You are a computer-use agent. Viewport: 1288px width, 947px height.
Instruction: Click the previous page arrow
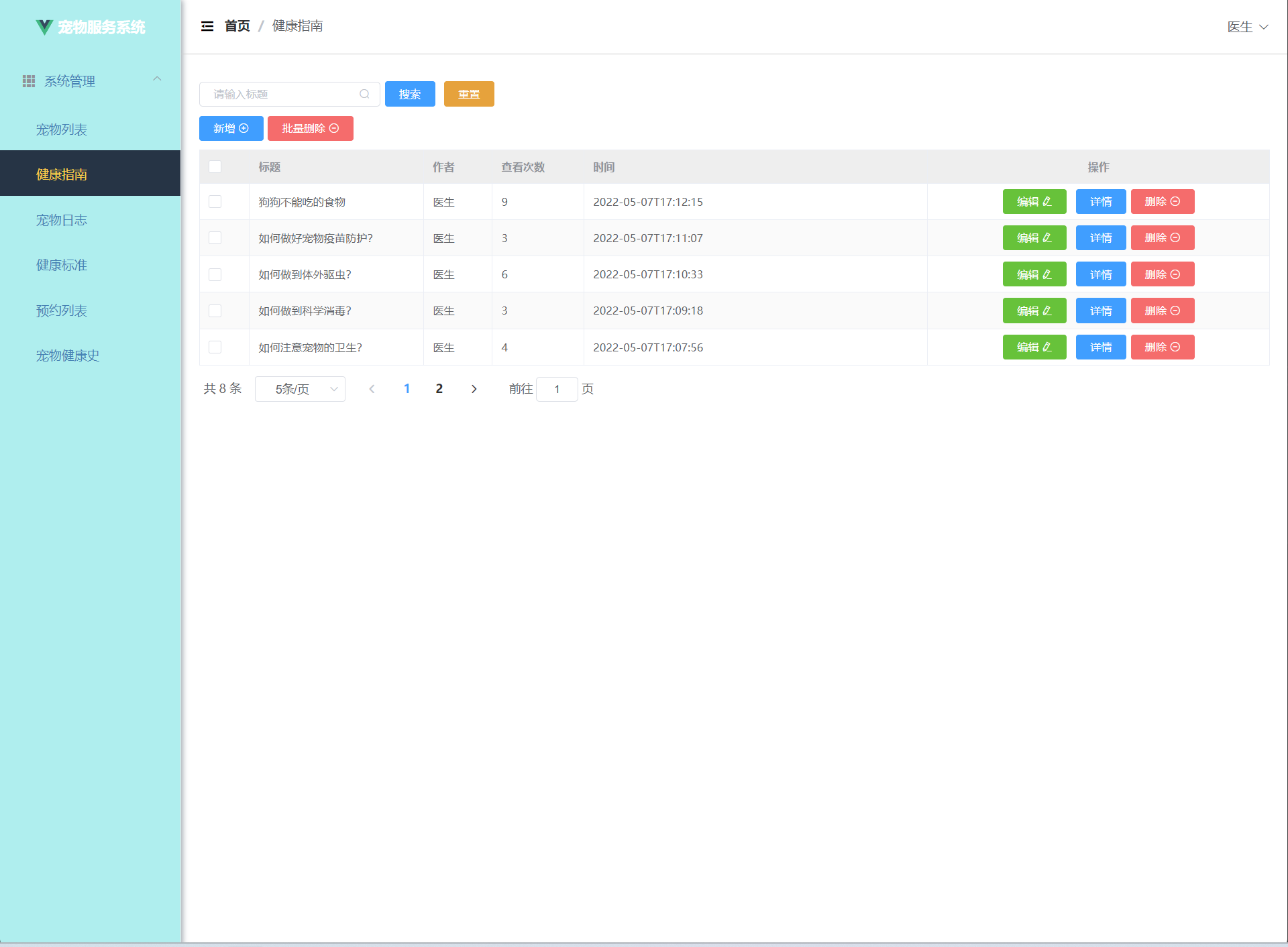pyautogui.click(x=372, y=389)
